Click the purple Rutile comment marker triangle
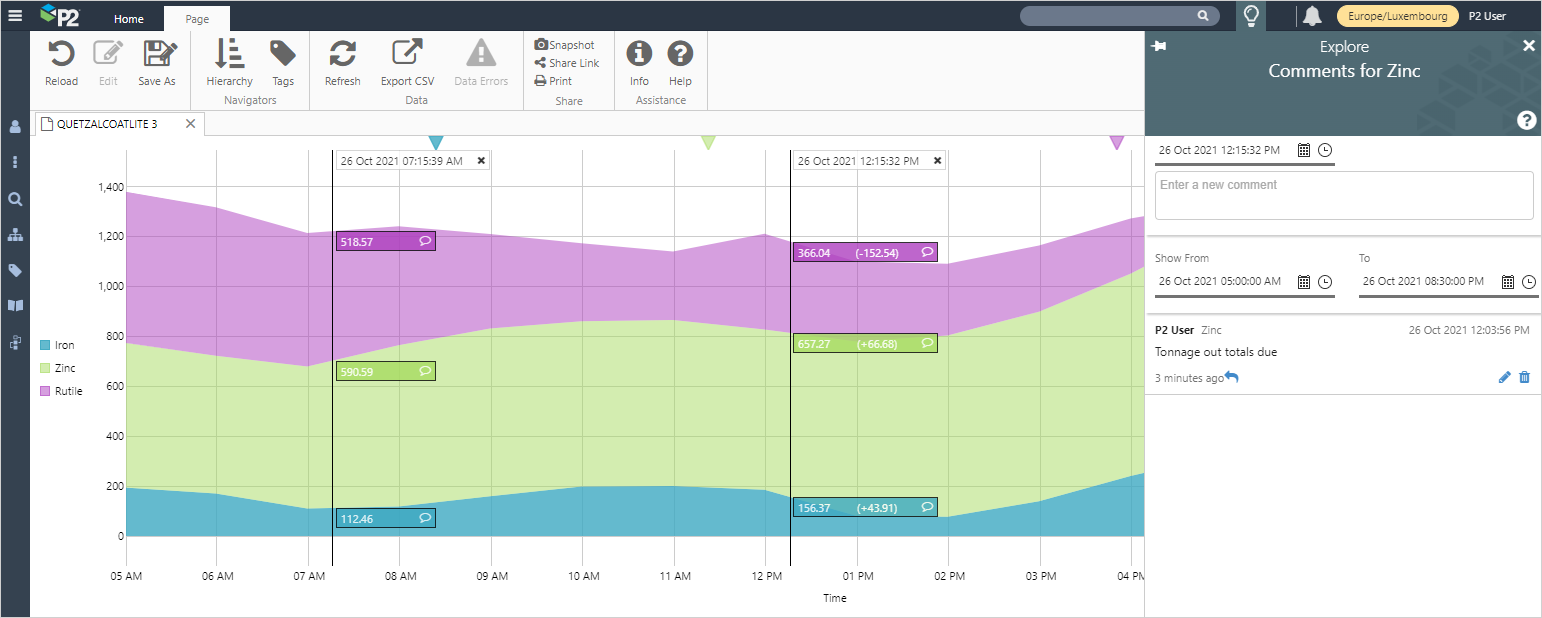Viewport: 1542px width, 618px height. click(1116, 143)
